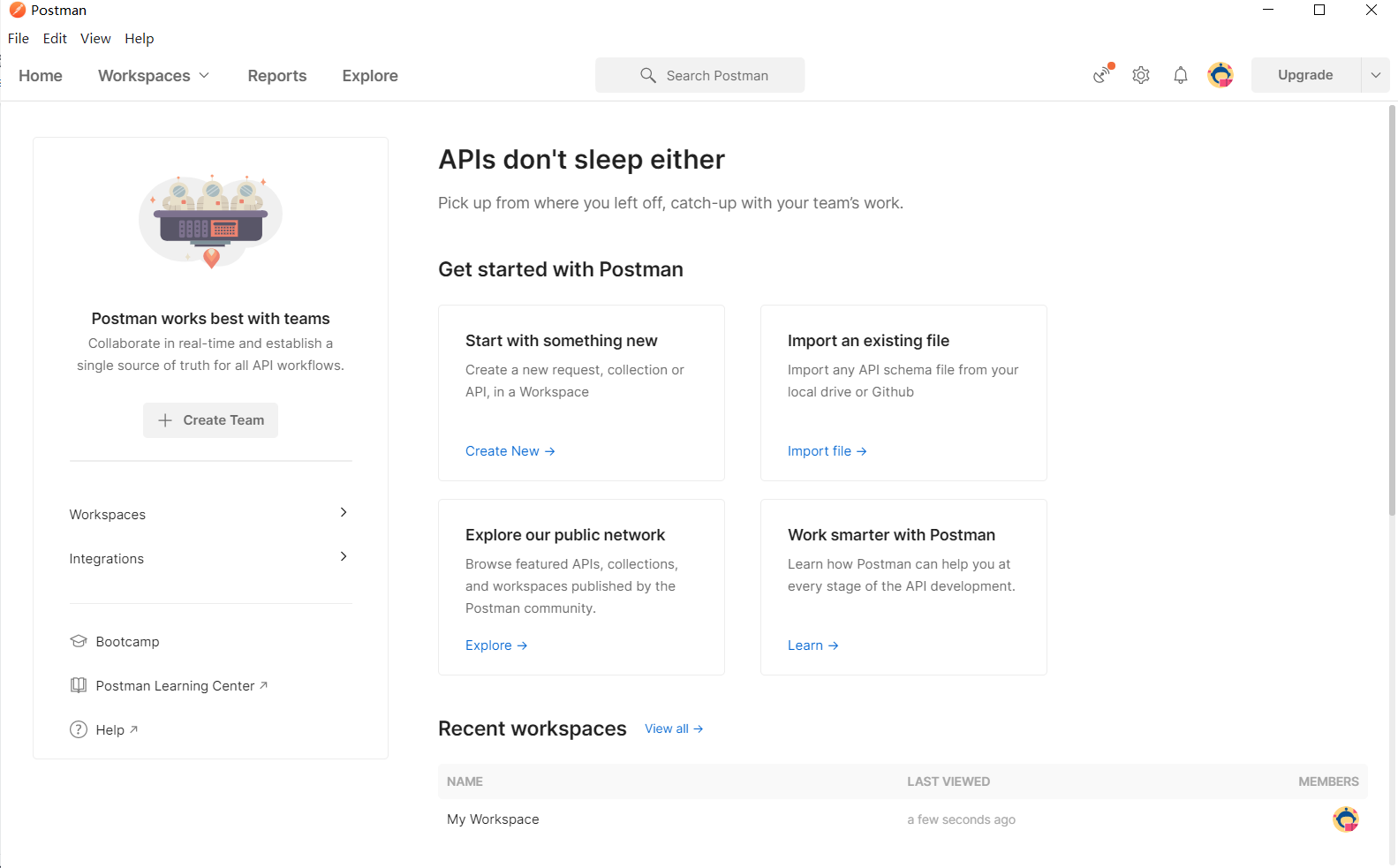
Task: Click the Upgrade button
Action: 1305,75
